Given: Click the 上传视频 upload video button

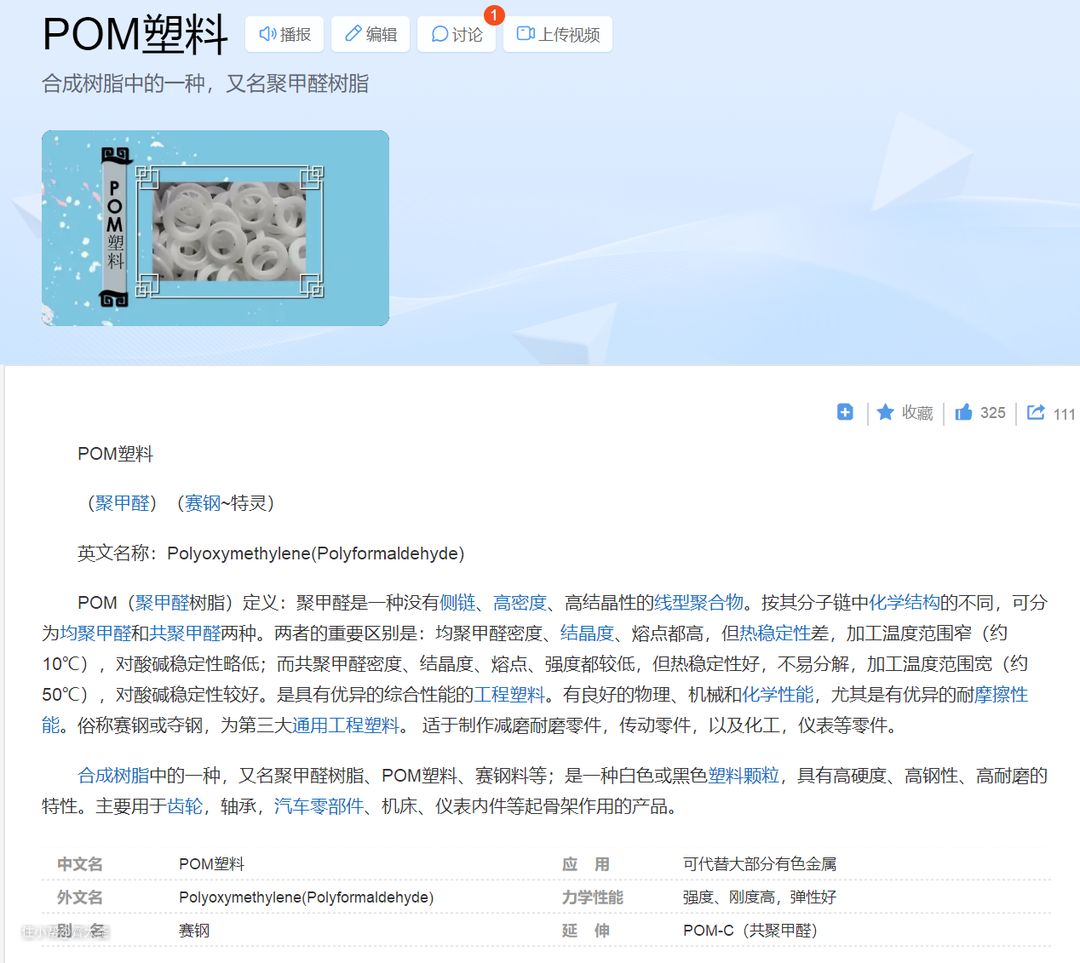Looking at the screenshot, I should pos(557,34).
